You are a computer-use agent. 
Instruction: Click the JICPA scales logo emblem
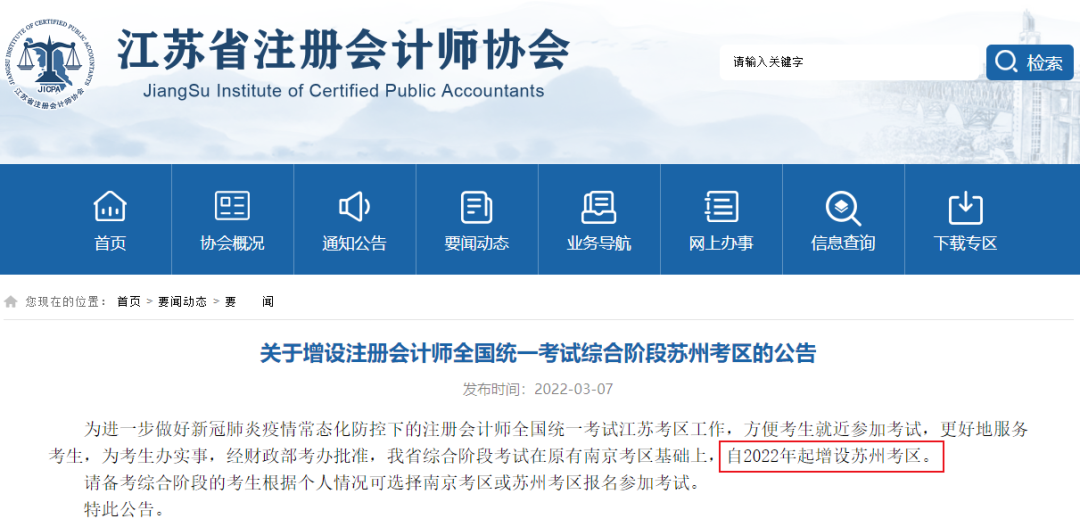[x=52, y=62]
